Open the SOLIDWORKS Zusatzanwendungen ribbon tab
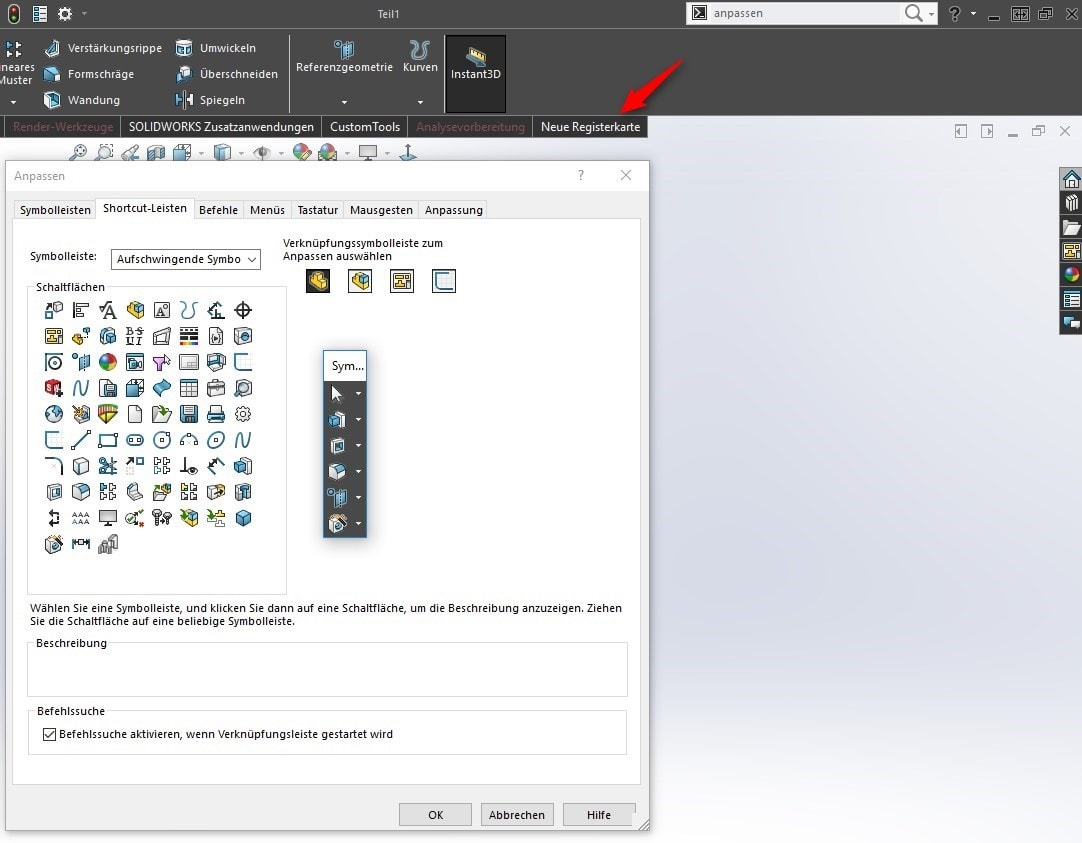The height and width of the screenshot is (843, 1082). (x=221, y=127)
